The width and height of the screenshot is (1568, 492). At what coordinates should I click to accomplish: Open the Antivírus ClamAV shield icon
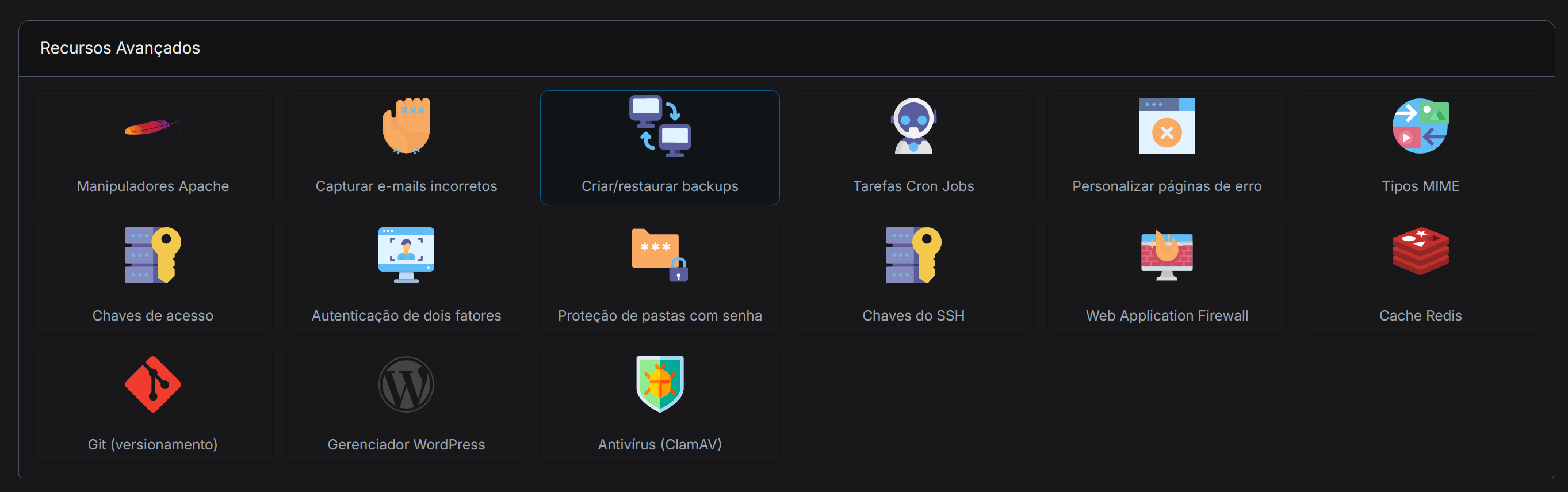pyautogui.click(x=660, y=384)
